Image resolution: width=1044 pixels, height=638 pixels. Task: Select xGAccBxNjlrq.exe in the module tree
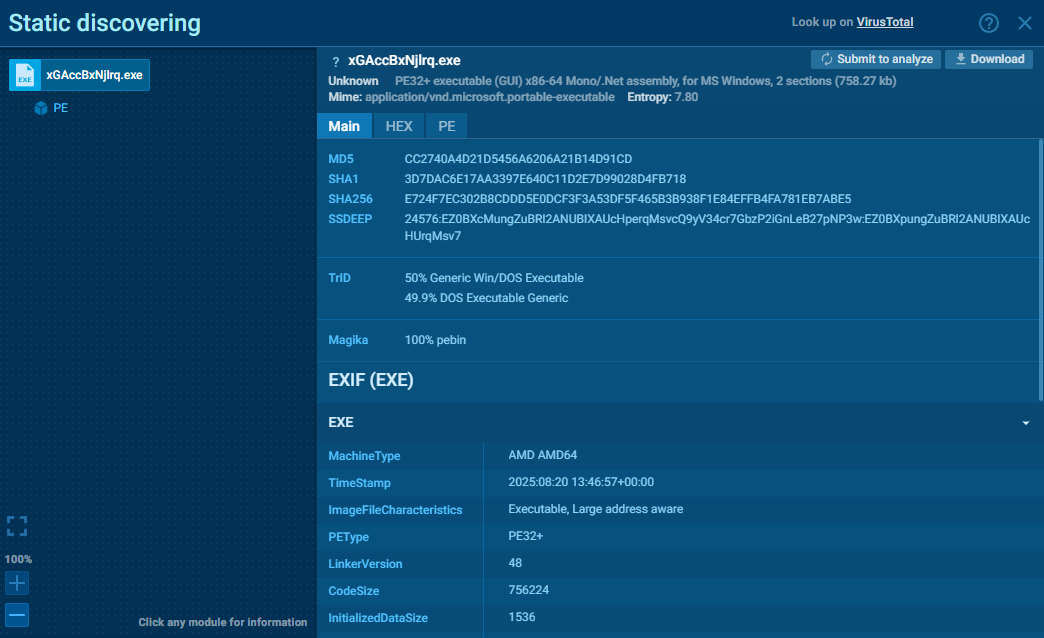coord(94,75)
